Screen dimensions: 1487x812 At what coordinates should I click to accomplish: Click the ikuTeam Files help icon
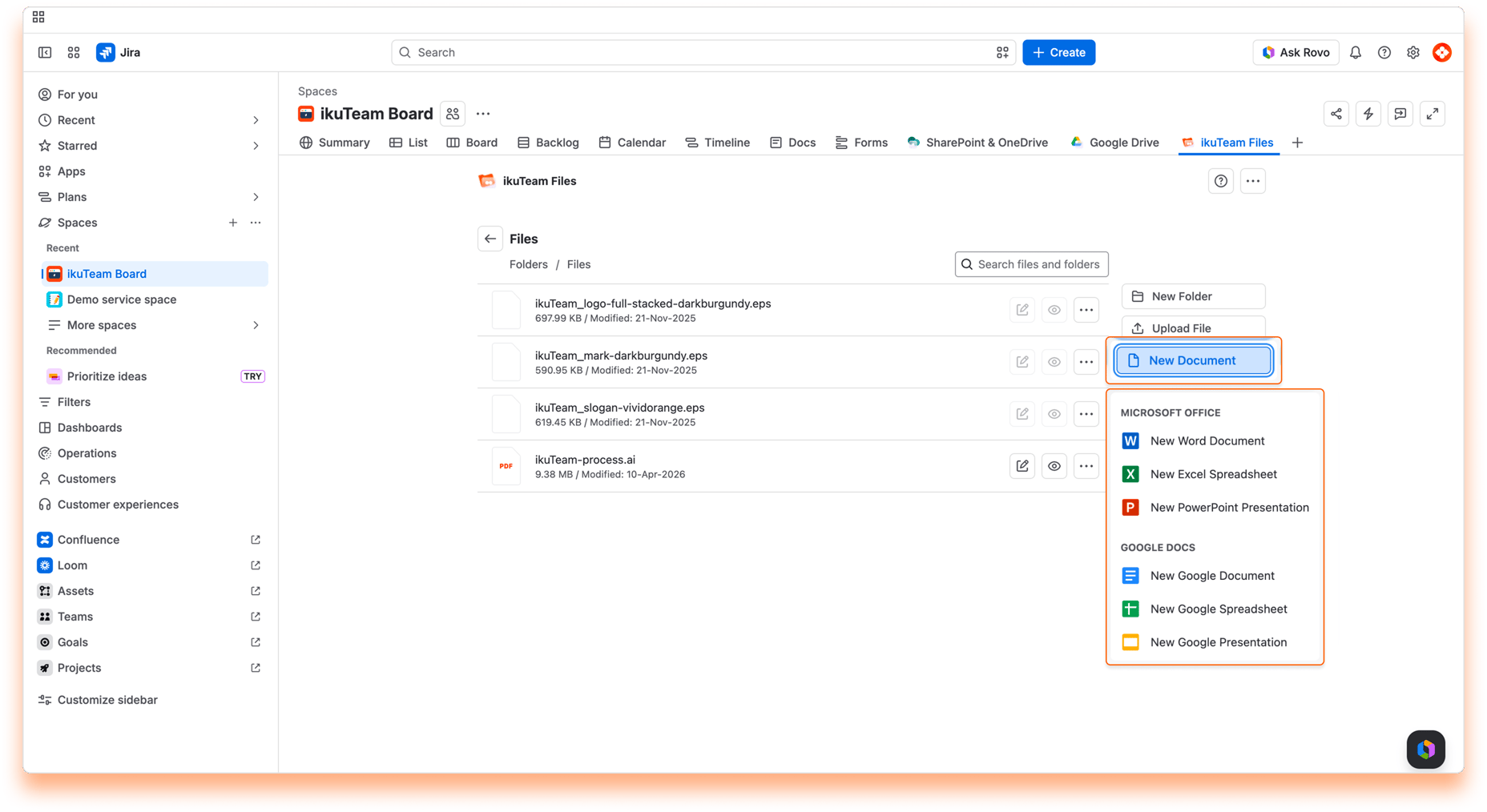click(1221, 181)
